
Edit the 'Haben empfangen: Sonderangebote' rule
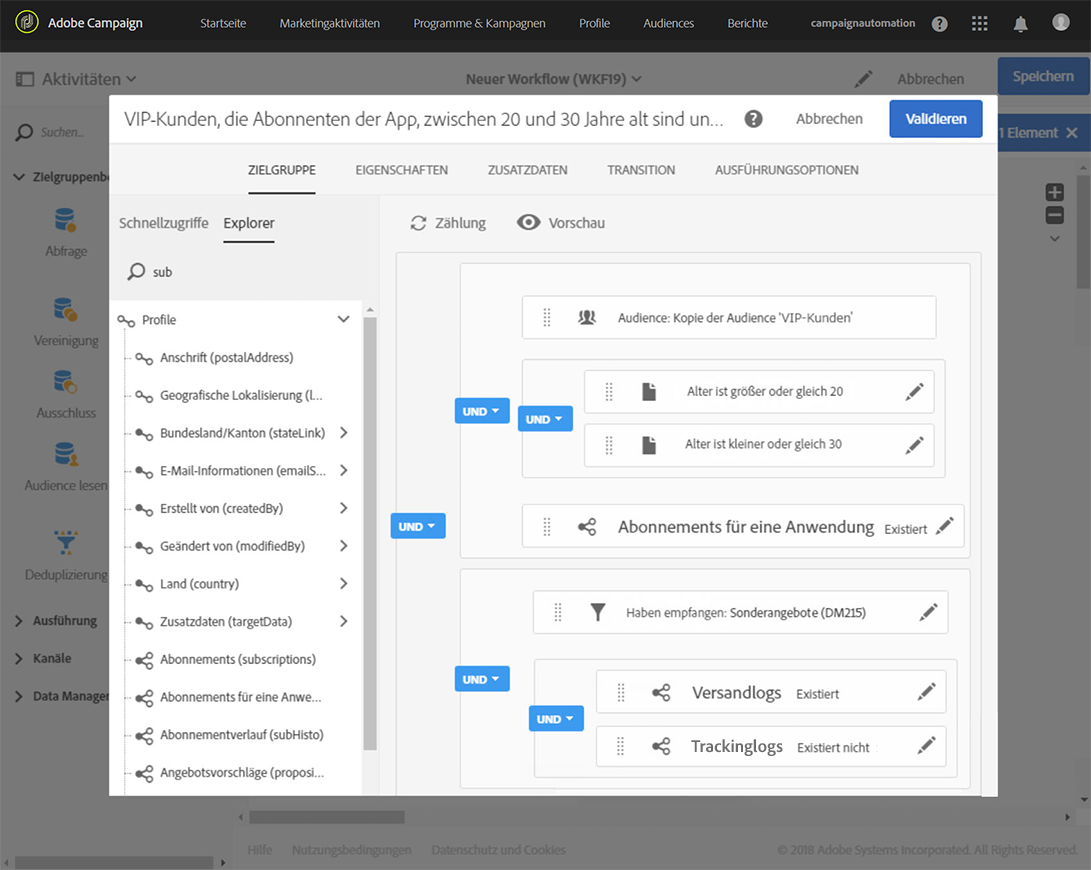pos(928,612)
